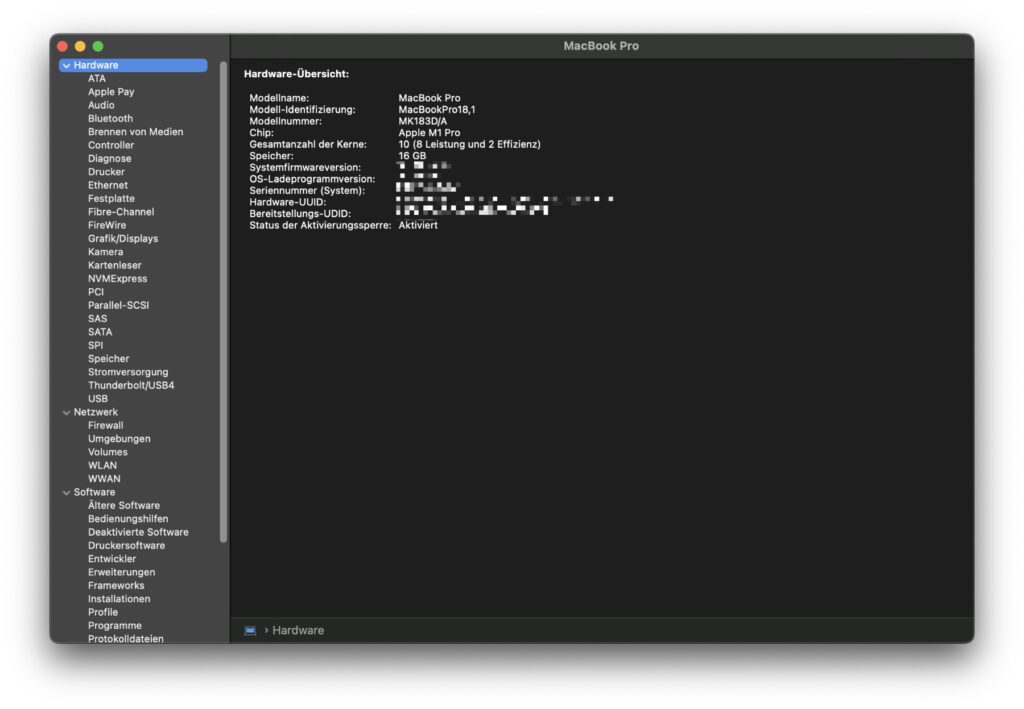This screenshot has width=1024, height=709.
Task: Click the sidebar vertical scrollbar
Action: point(223,300)
